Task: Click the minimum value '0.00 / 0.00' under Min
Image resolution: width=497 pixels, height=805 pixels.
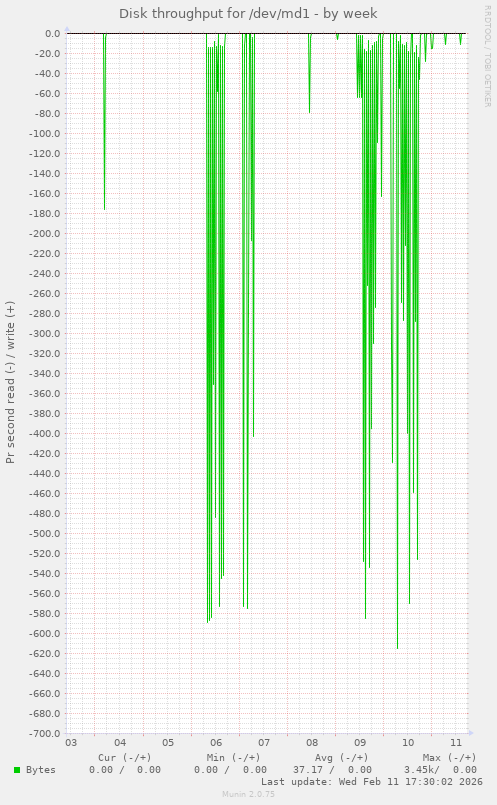Action: 231,770
